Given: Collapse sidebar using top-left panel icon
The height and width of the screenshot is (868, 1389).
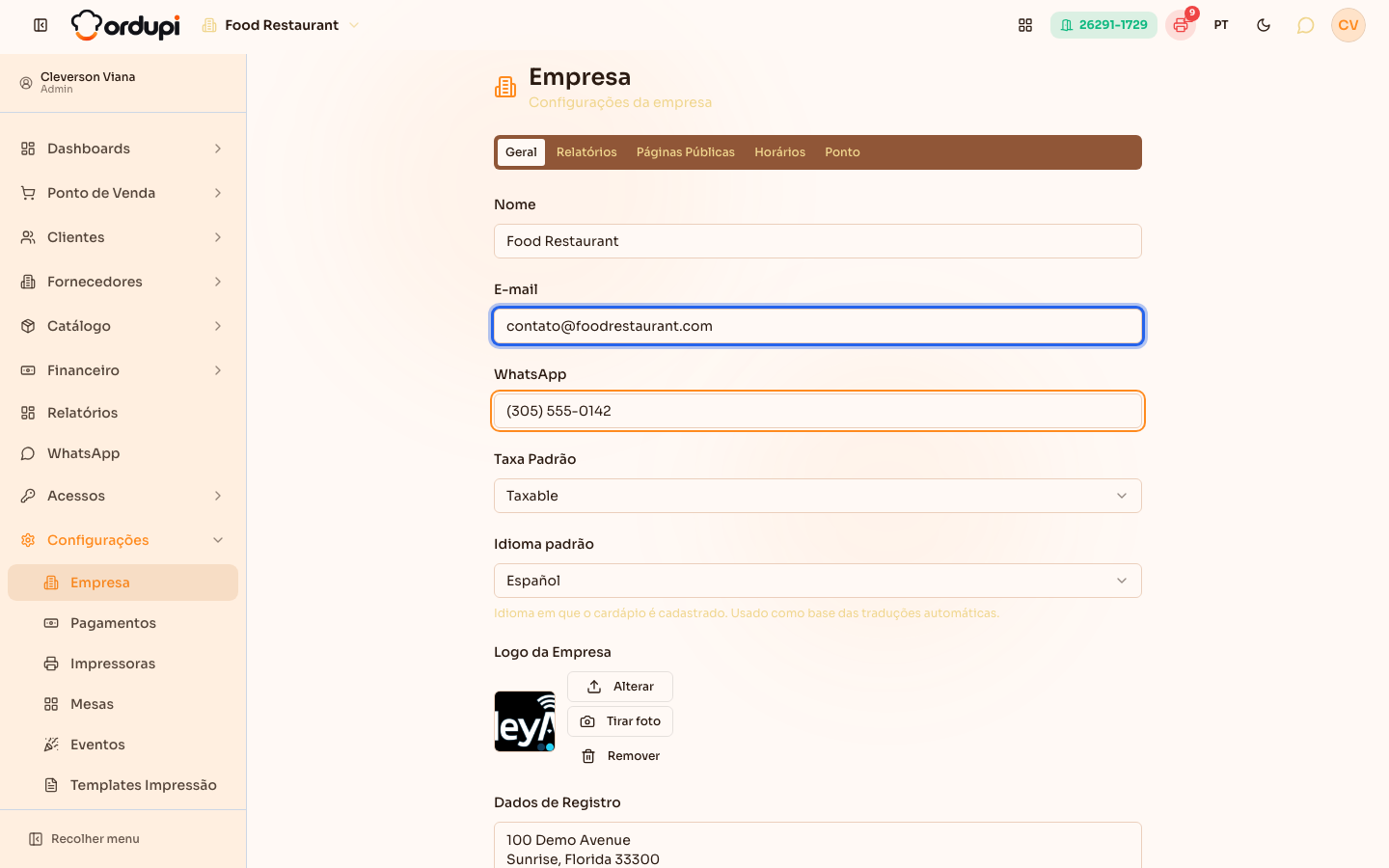Looking at the screenshot, I should point(41,25).
